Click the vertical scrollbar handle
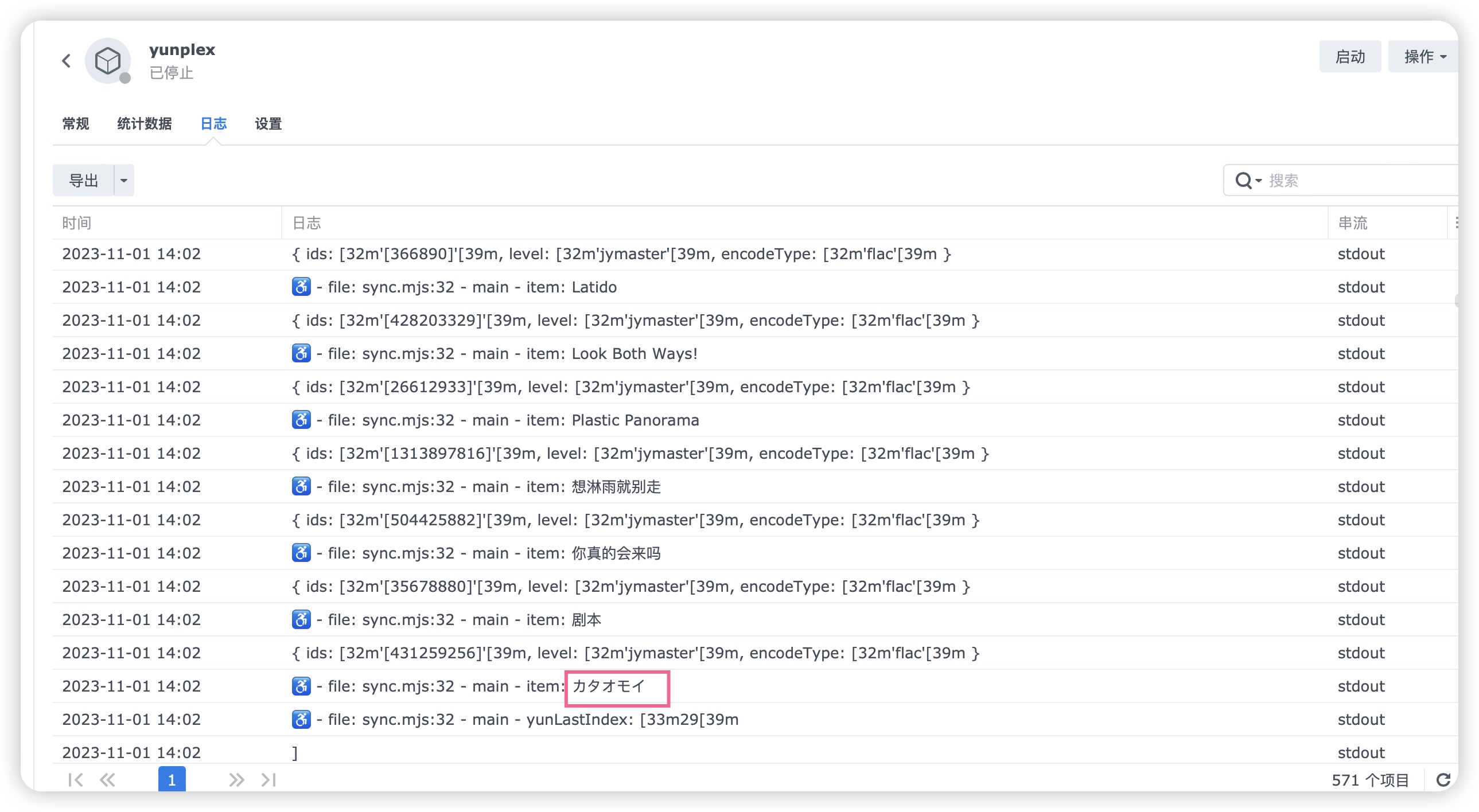The image size is (1479, 812). coord(1457,300)
